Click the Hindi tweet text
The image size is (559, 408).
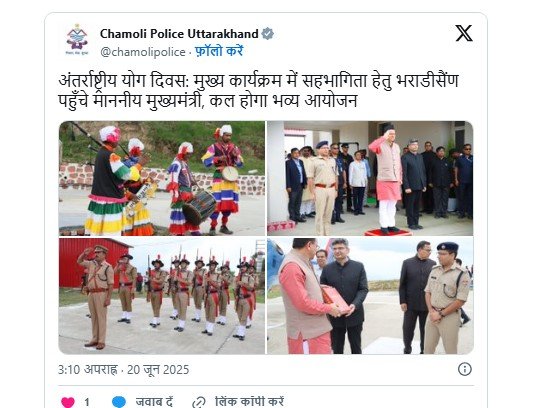258,91
